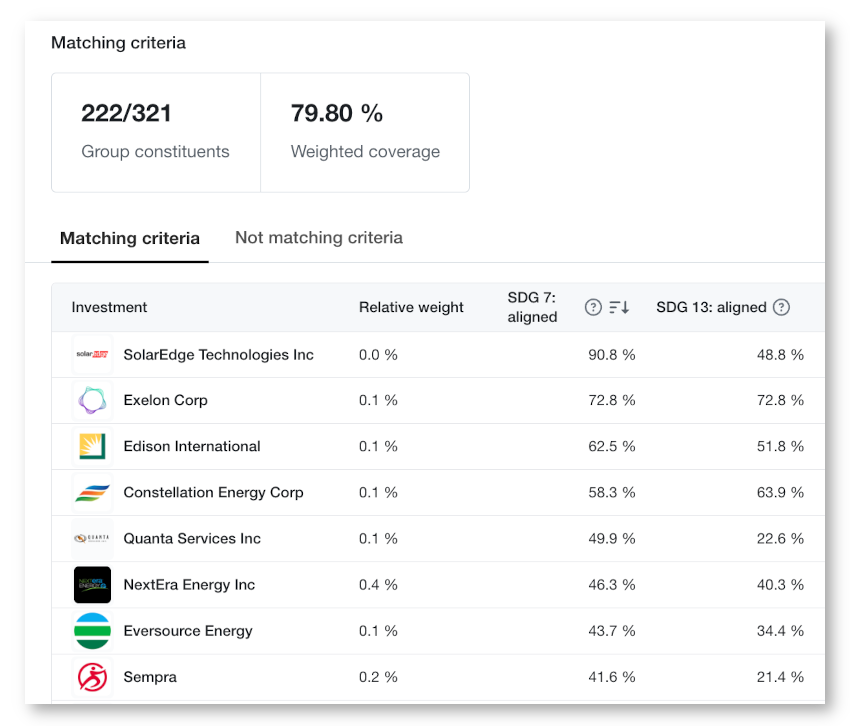The image size is (850, 726).
Task: Select the Group constituents 222/321 card
Action: pos(156,132)
